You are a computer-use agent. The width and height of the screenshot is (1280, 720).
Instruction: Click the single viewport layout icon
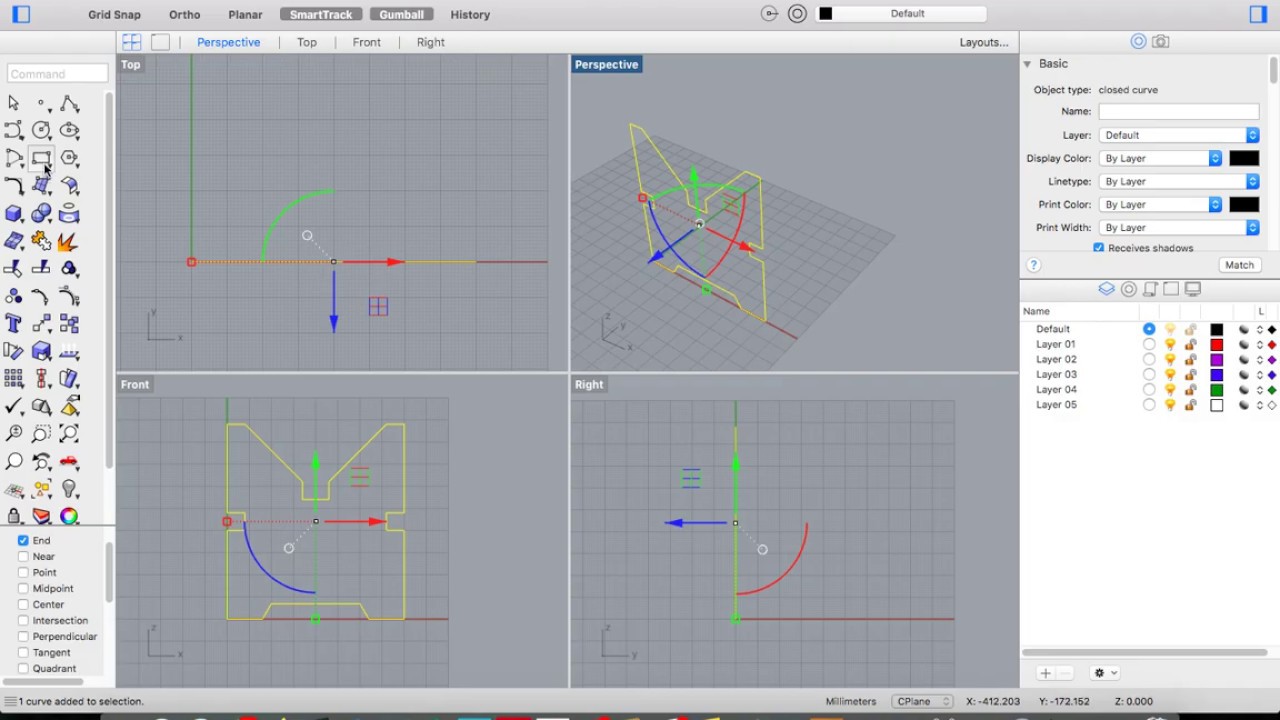[x=160, y=42]
